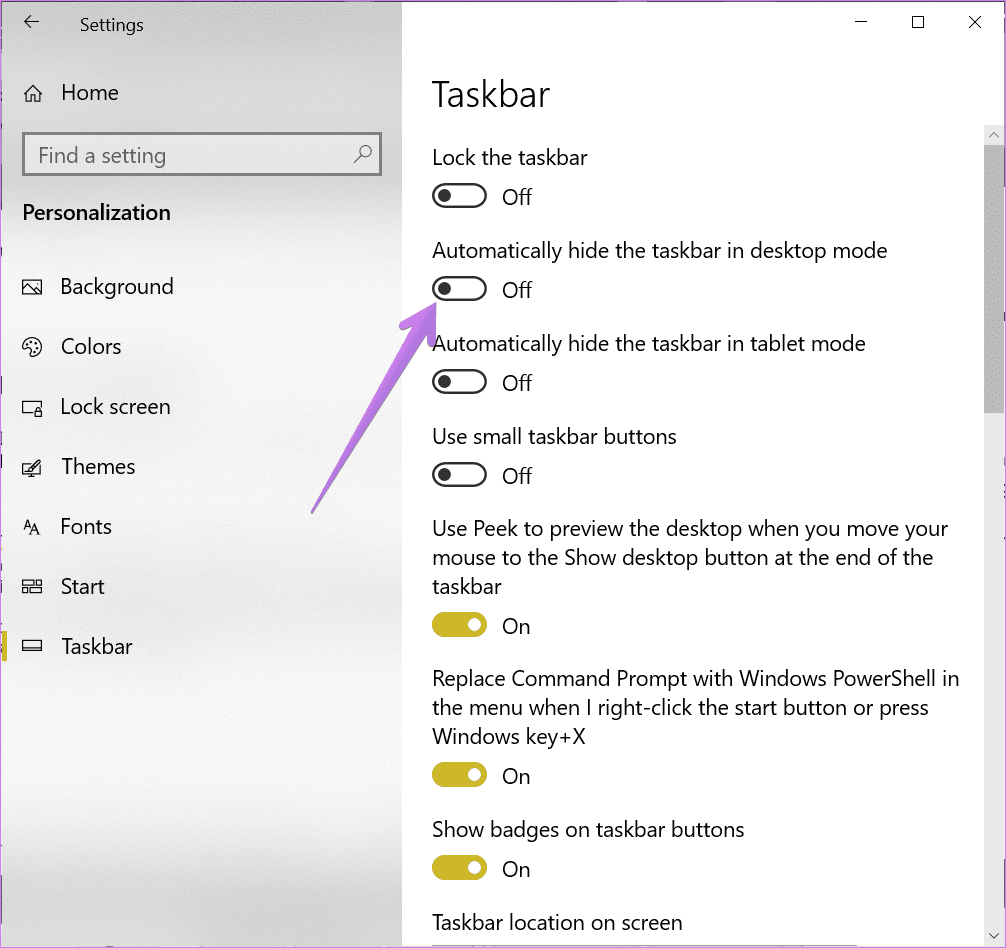Click the back arrow in Settings
1006x948 pixels.
[x=31, y=22]
